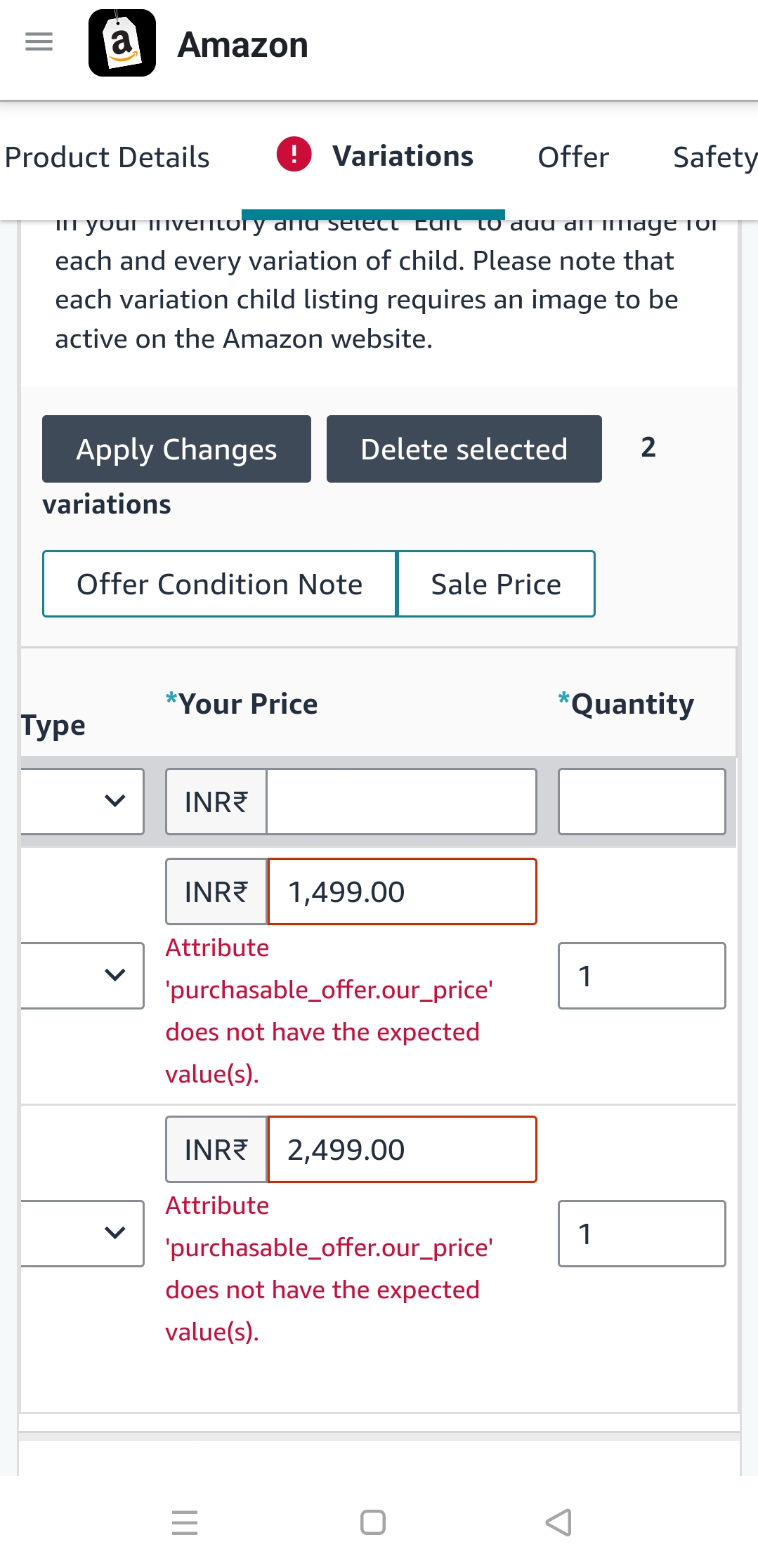Open the Safety tab
The image size is (758, 1568).
[715, 157]
